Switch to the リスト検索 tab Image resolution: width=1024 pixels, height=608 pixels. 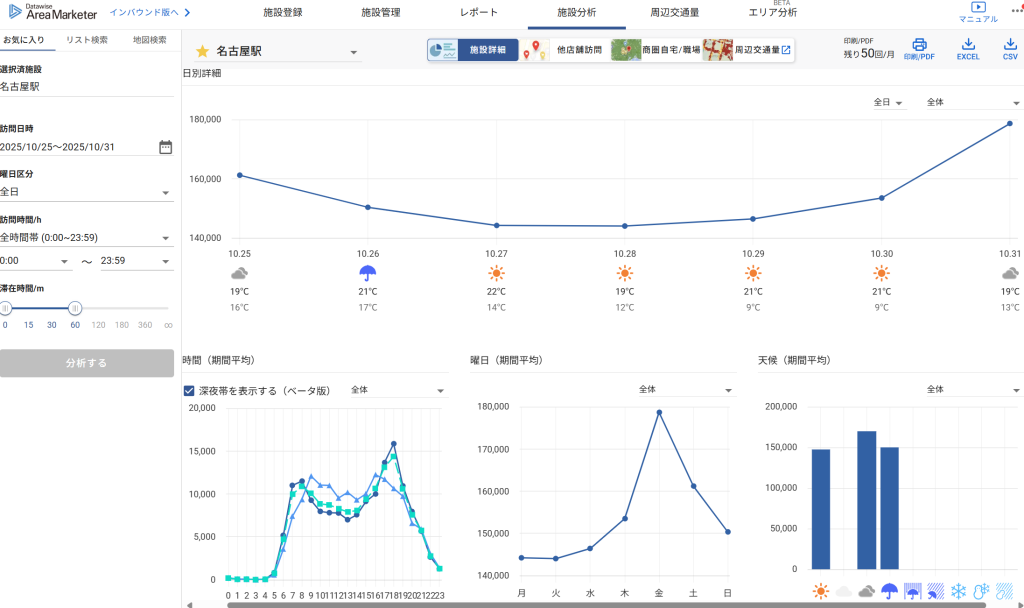pos(87,40)
